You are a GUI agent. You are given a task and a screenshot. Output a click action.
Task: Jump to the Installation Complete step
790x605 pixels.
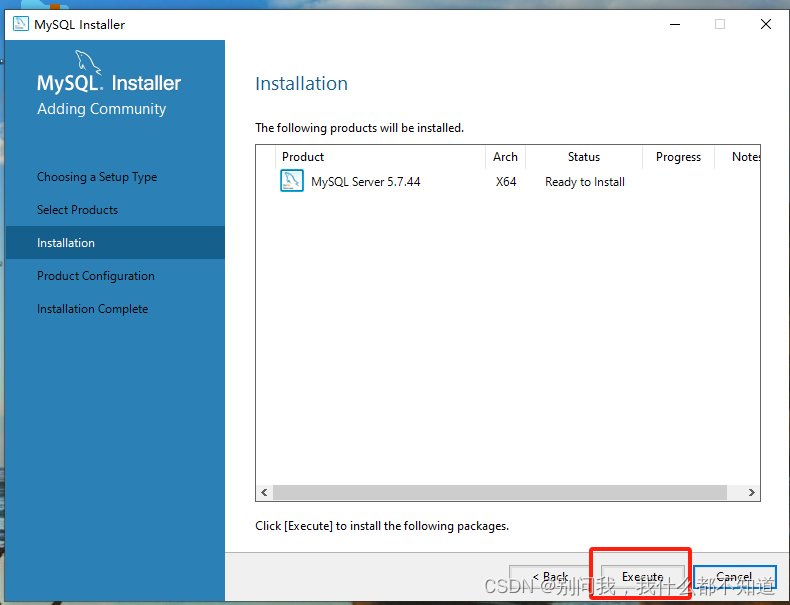click(x=92, y=309)
